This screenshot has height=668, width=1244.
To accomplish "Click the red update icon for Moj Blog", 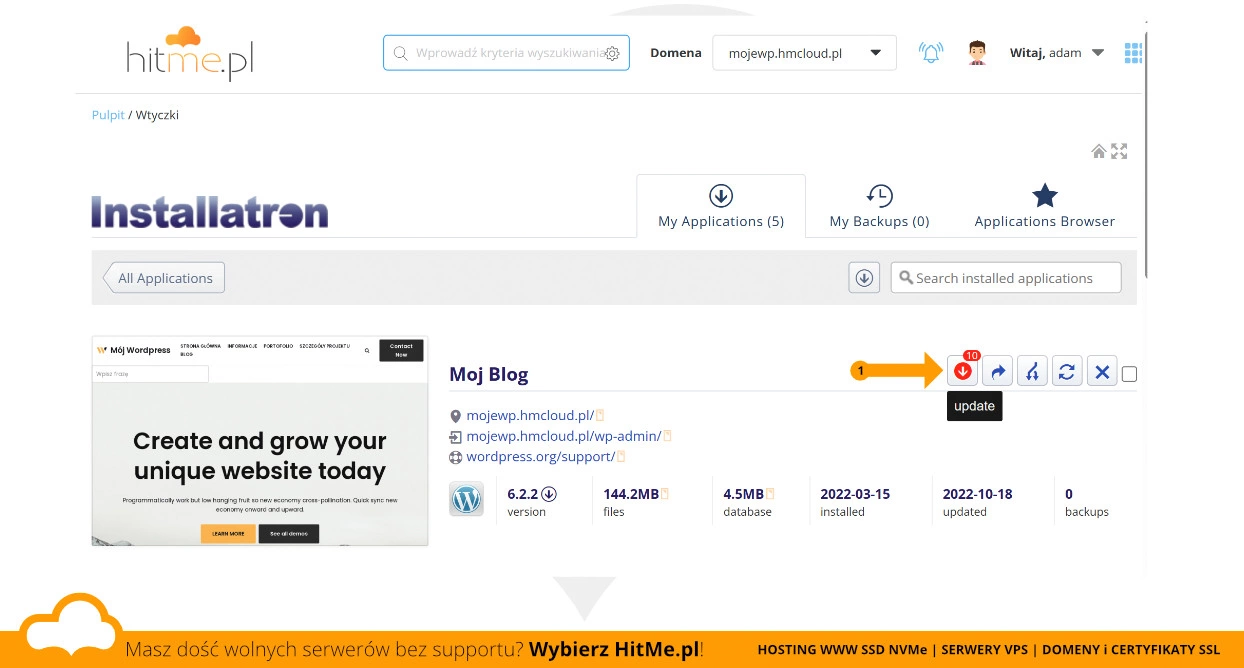I will [963, 372].
